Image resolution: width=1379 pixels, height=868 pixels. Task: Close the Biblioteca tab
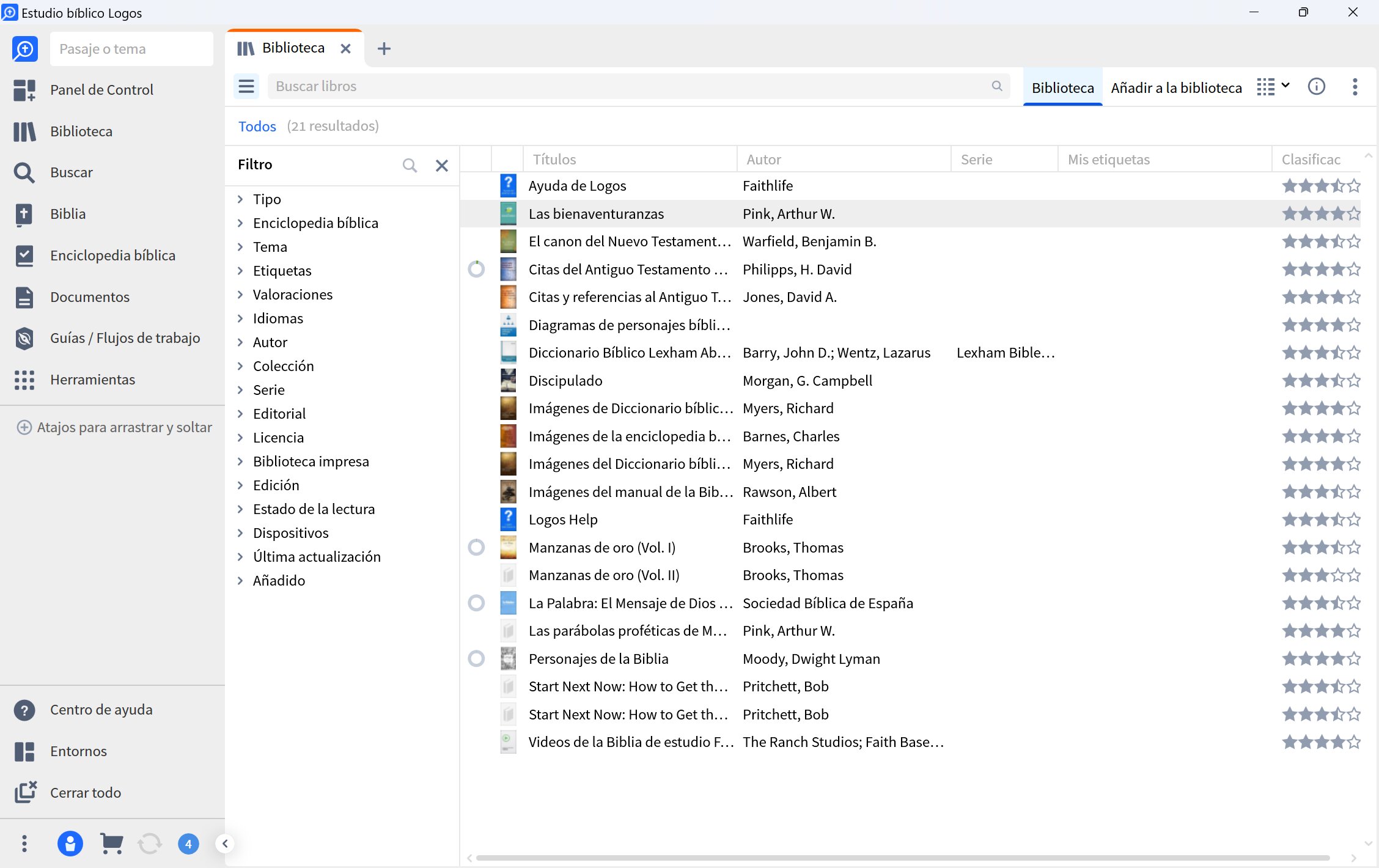point(345,48)
